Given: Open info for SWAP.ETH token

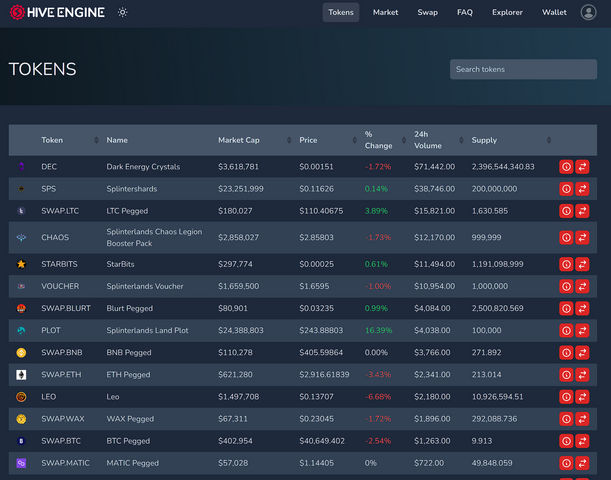Looking at the screenshot, I should (x=566, y=375).
